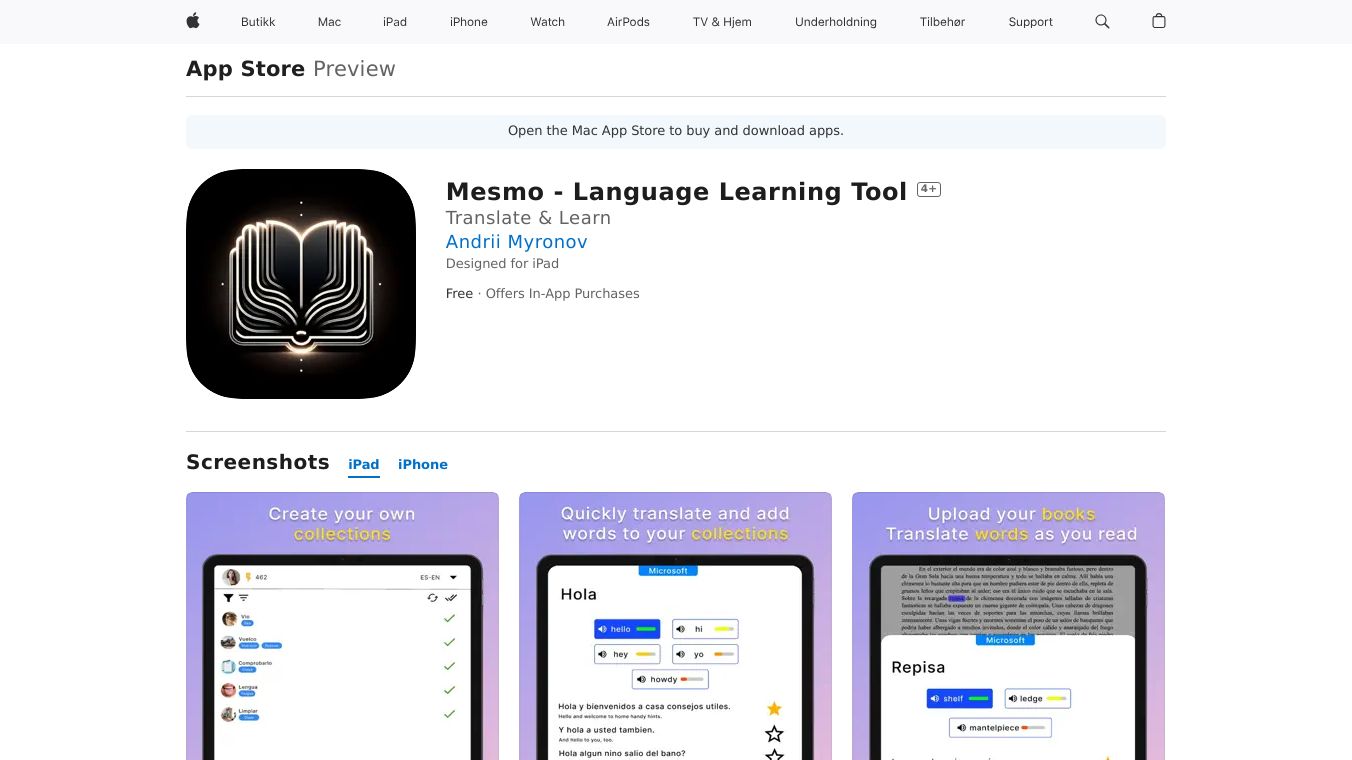1352x760 pixels.
Task: Open the 'Create your own collections' screenshot
Action: click(342, 626)
